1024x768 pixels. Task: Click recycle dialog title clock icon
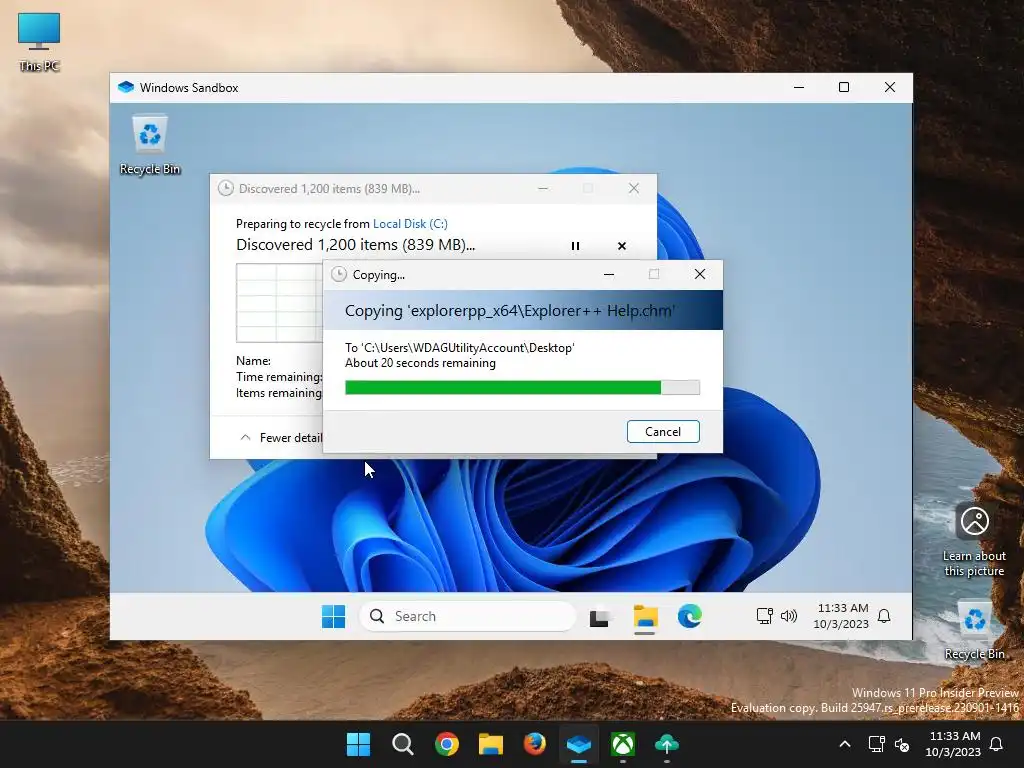point(225,189)
